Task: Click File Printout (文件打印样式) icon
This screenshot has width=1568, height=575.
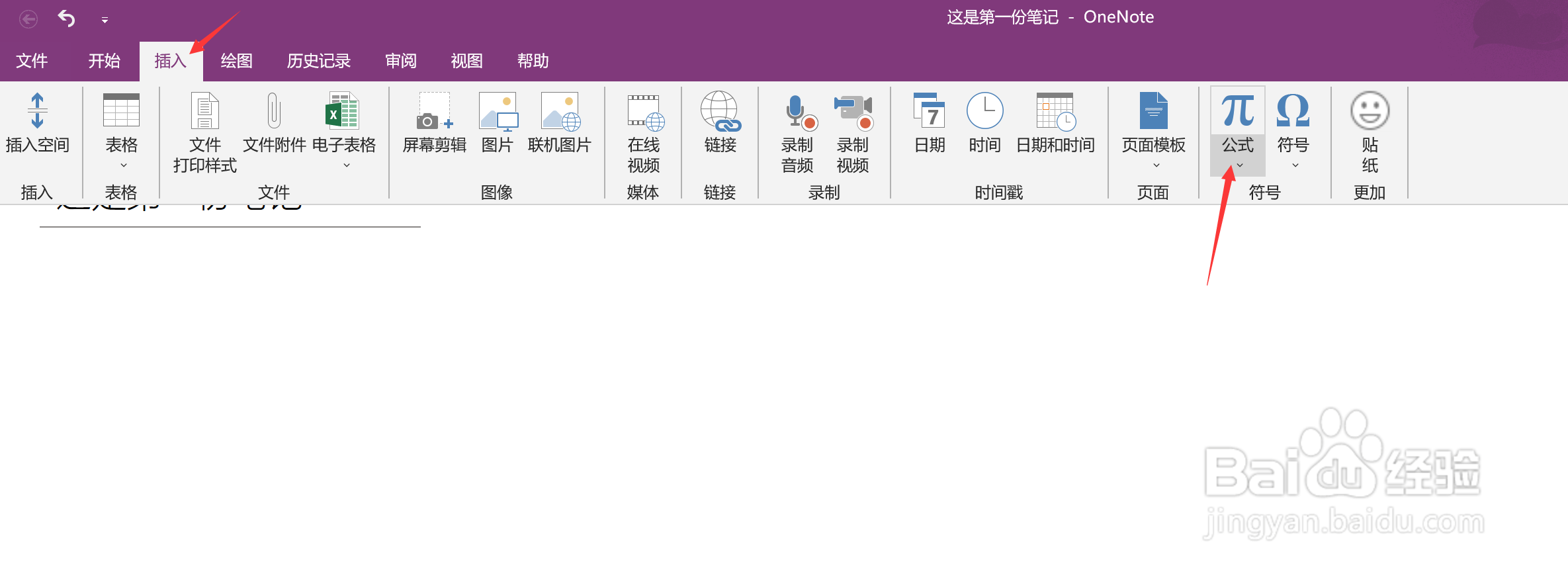Action: click(x=204, y=111)
